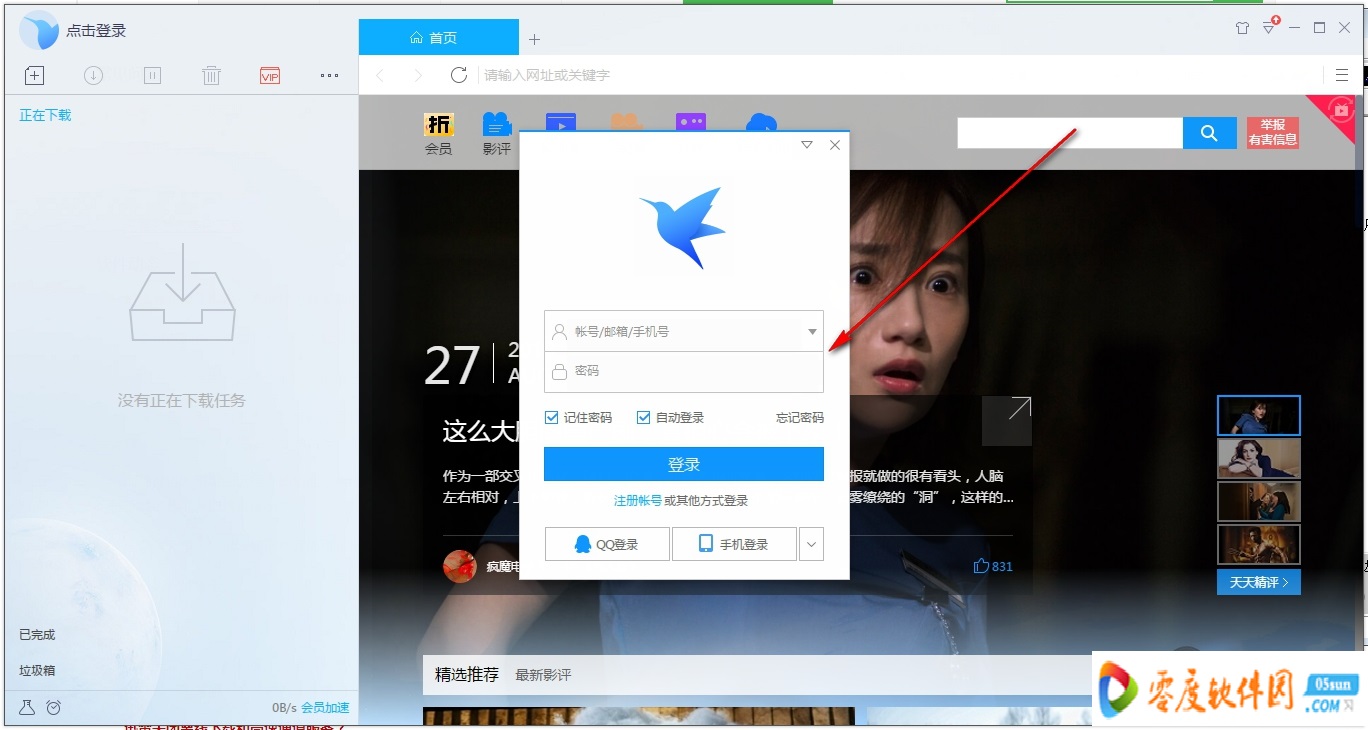Click the 手机登录 button
Image resolution: width=1368 pixels, height=730 pixels.
734,544
